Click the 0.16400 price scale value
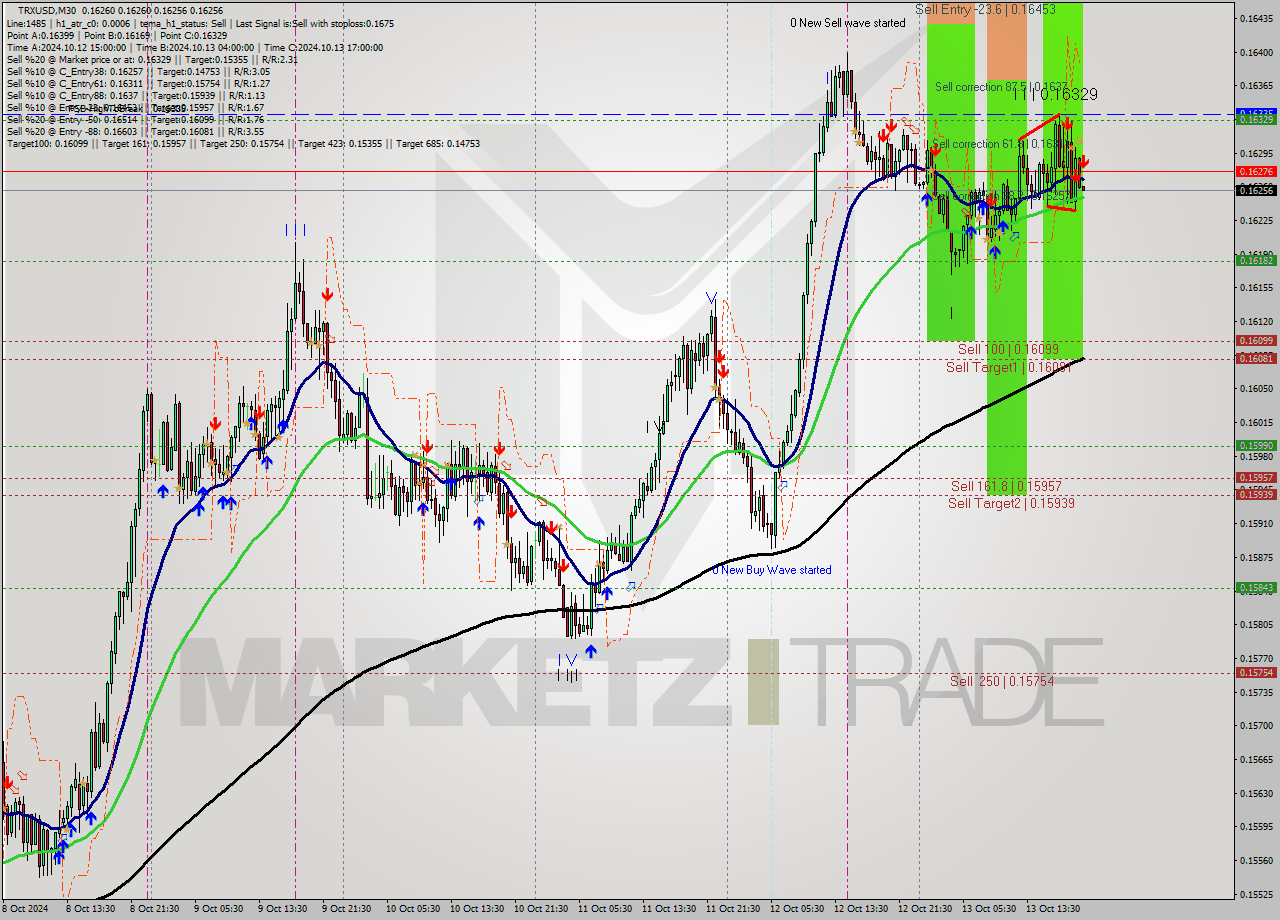Screen dimensions: 1280x920 1256,52
